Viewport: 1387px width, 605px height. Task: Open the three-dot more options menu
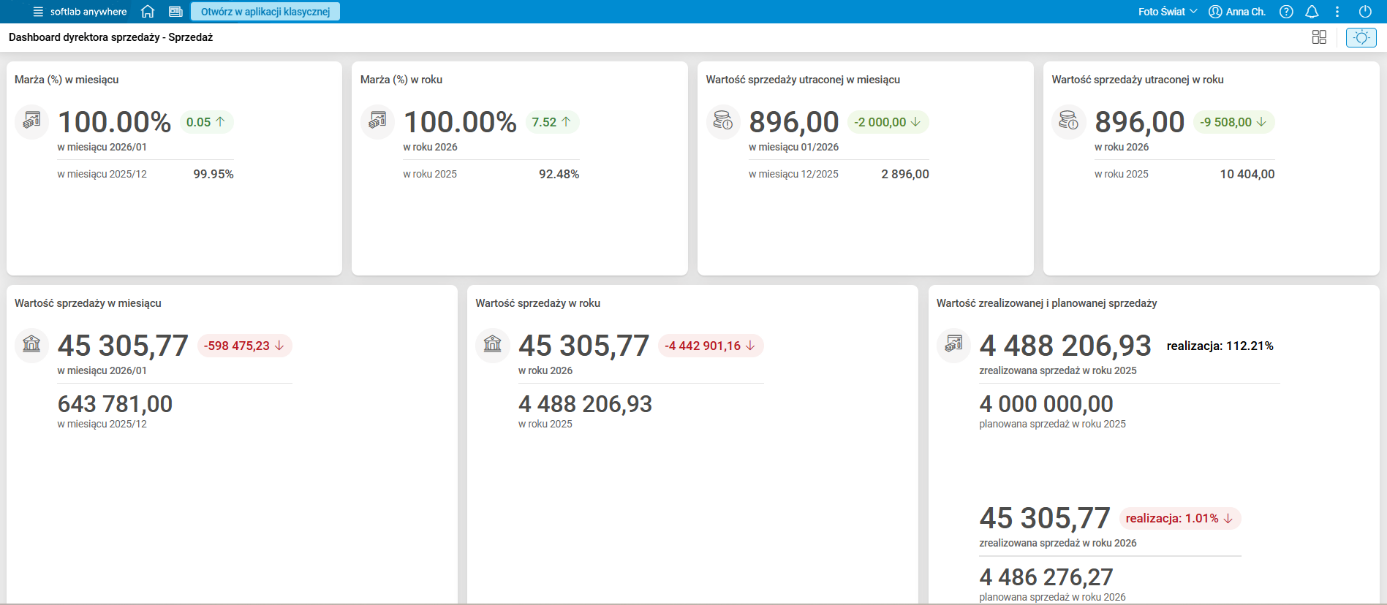pyautogui.click(x=1337, y=12)
